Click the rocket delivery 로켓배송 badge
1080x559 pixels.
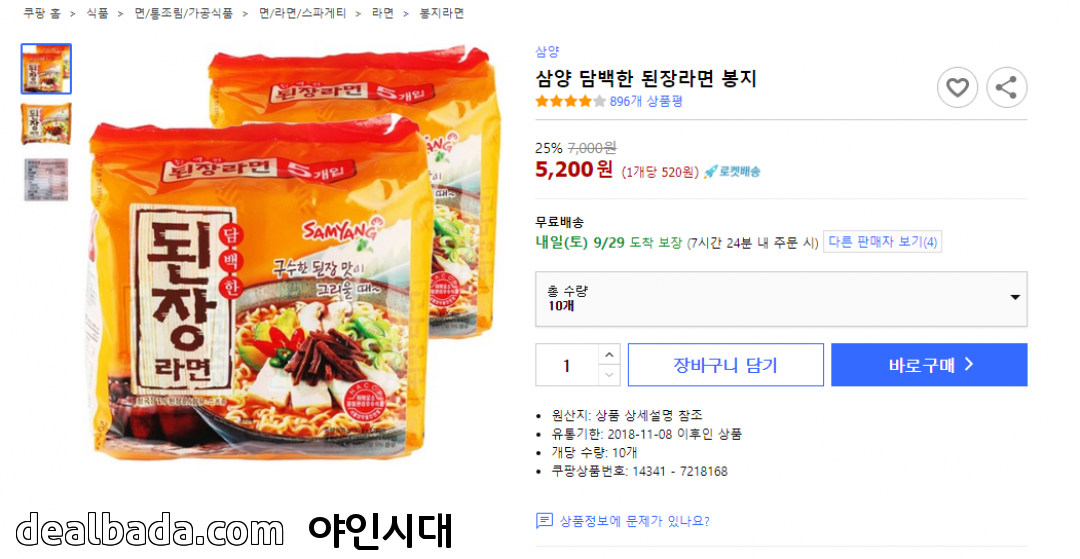tap(732, 171)
